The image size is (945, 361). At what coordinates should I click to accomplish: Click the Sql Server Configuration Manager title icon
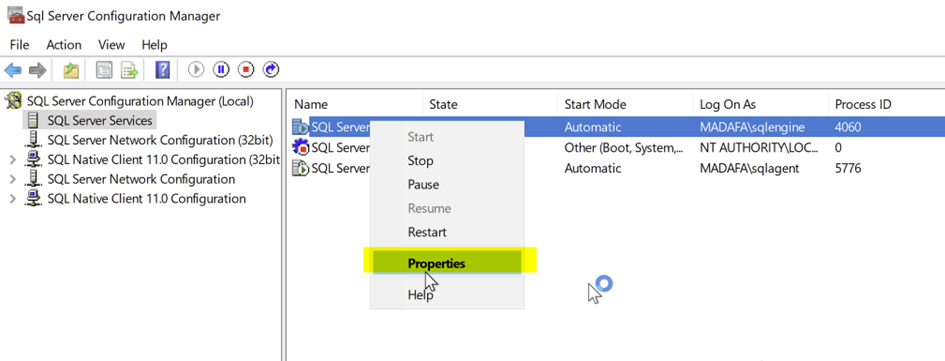click(x=16, y=16)
